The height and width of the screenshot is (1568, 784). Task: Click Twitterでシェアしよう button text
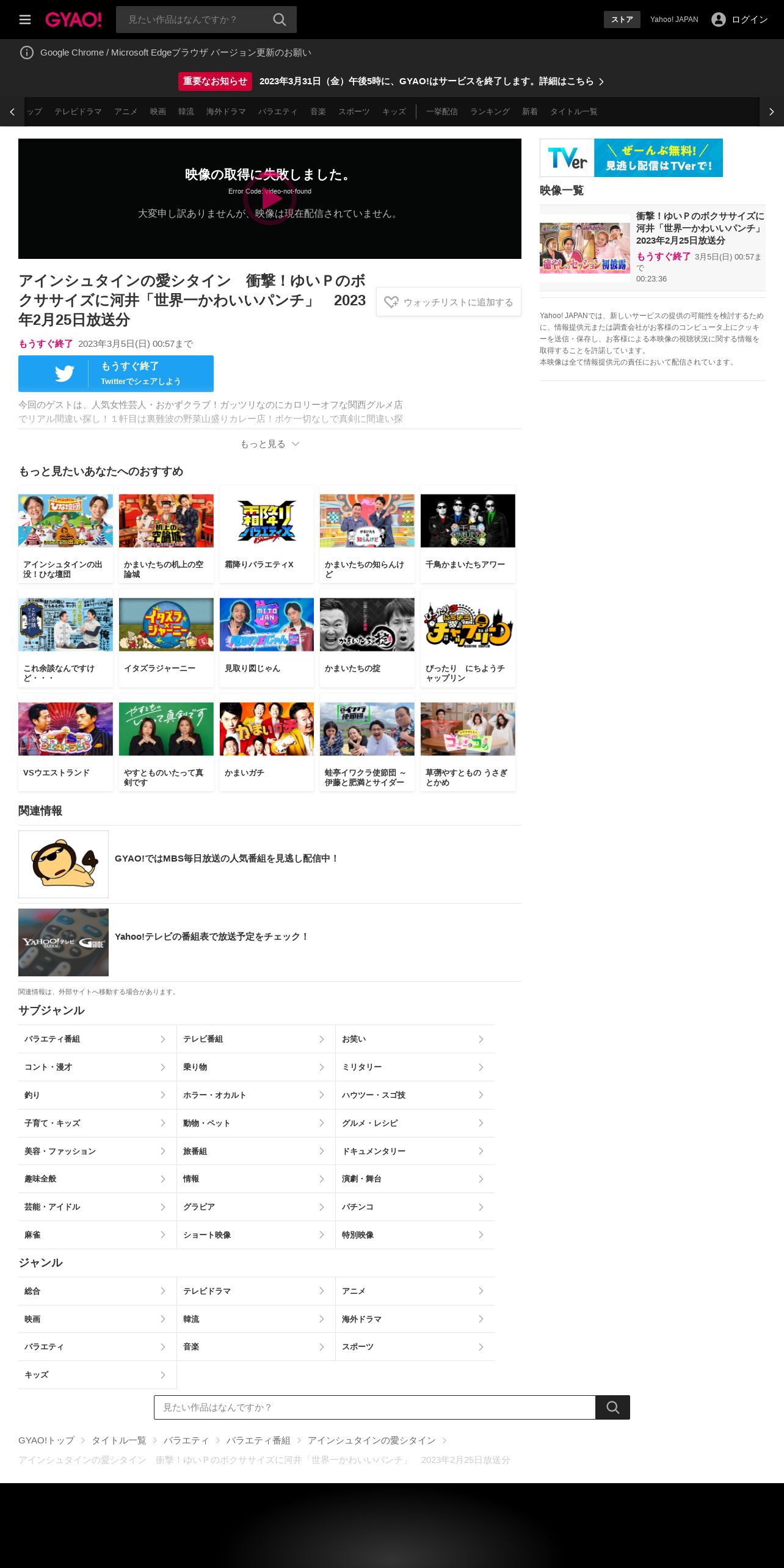[140, 382]
